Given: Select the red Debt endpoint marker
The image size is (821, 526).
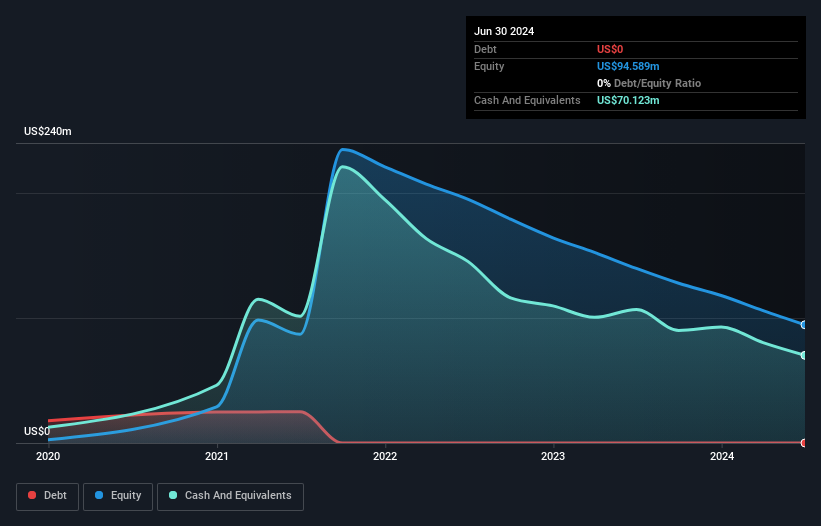Looking at the screenshot, I should click(x=804, y=443).
